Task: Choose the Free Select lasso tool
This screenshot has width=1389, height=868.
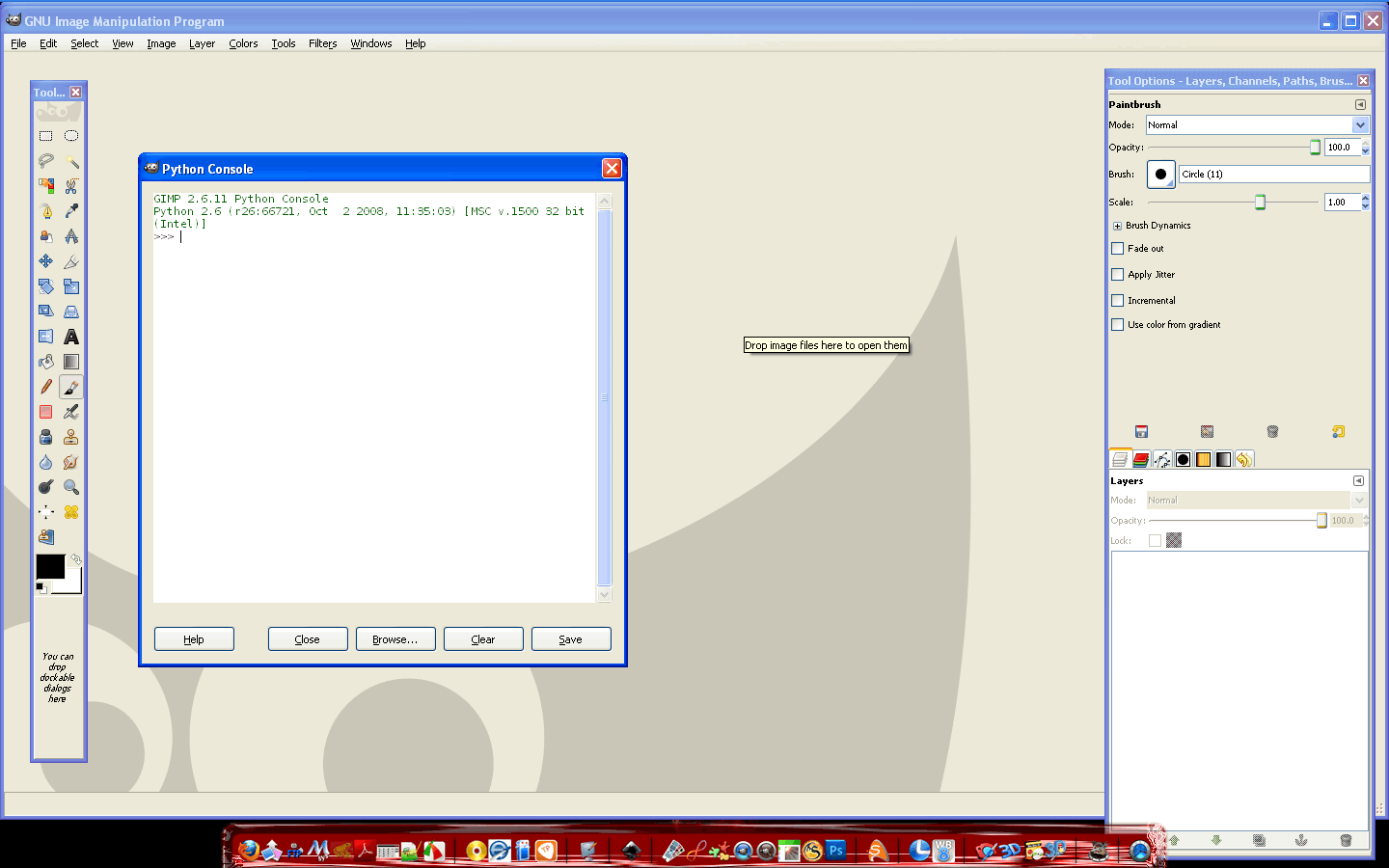Action: pos(45,161)
